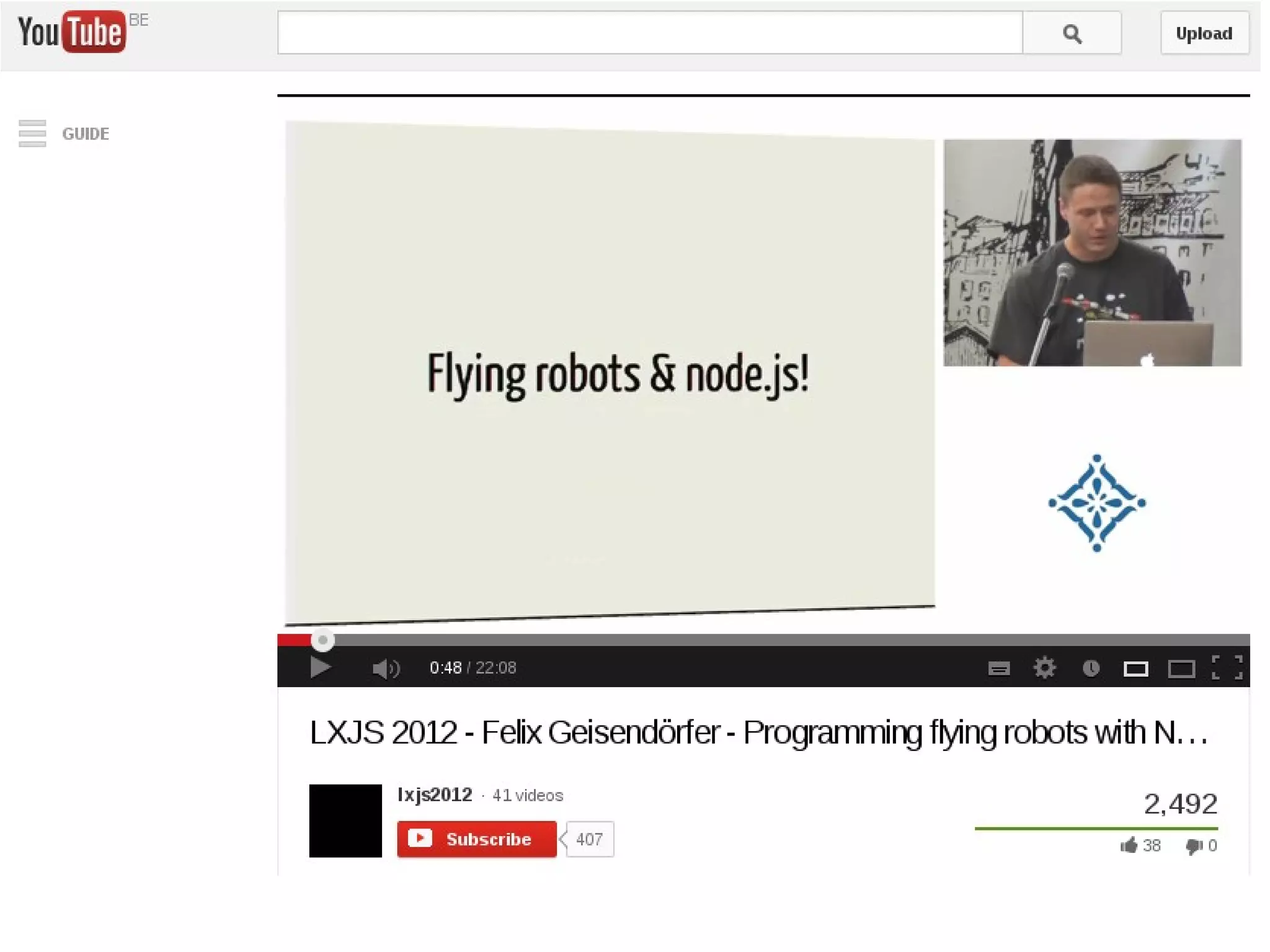1270x952 pixels.
Task: Switch to large player size
Action: [1181, 669]
